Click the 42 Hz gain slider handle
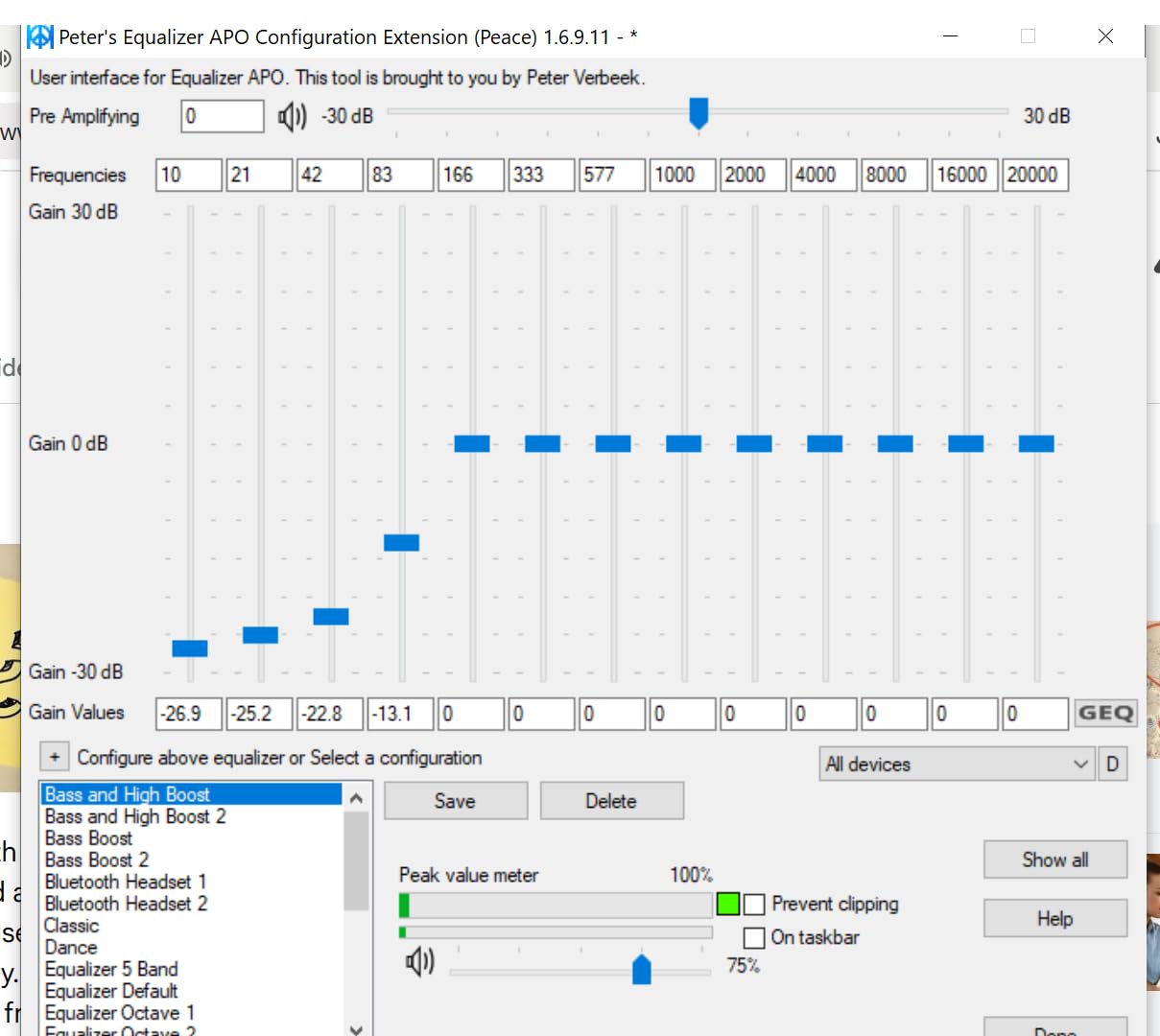The image size is (1160, 1036). pos(331,617)
